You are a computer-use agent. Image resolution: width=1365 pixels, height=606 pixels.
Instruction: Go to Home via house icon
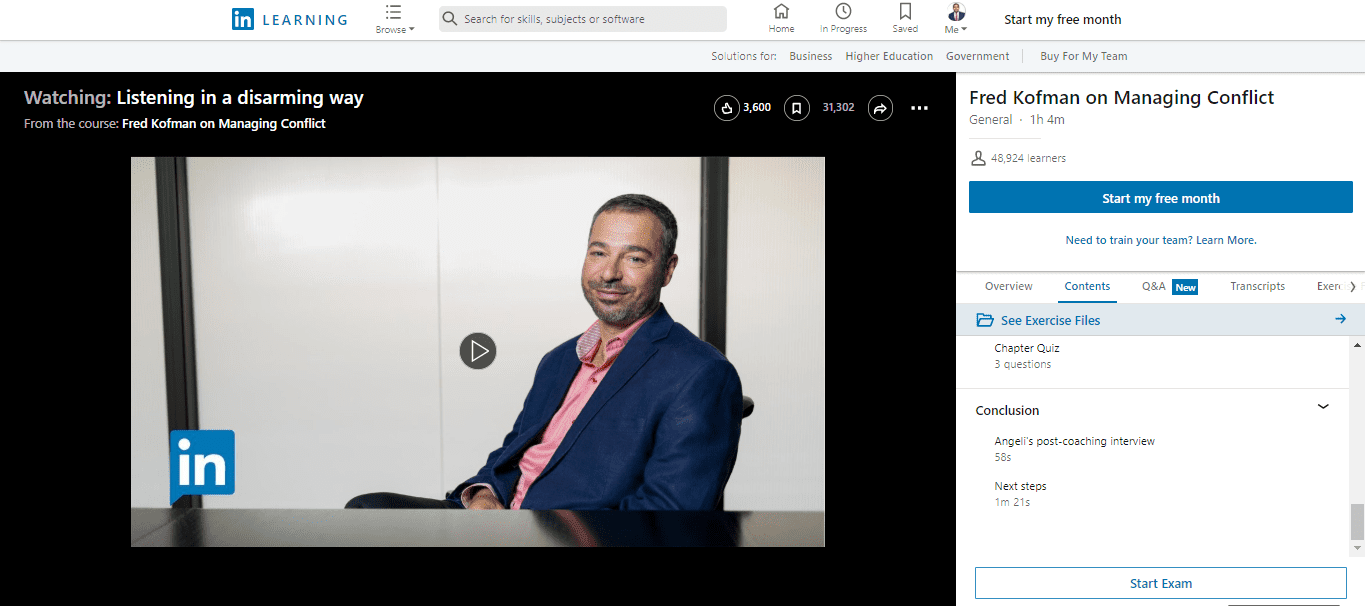781,11
